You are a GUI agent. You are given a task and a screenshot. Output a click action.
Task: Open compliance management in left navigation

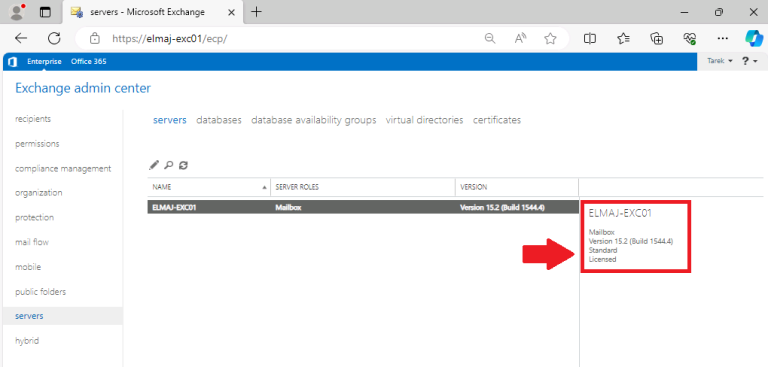63,169
